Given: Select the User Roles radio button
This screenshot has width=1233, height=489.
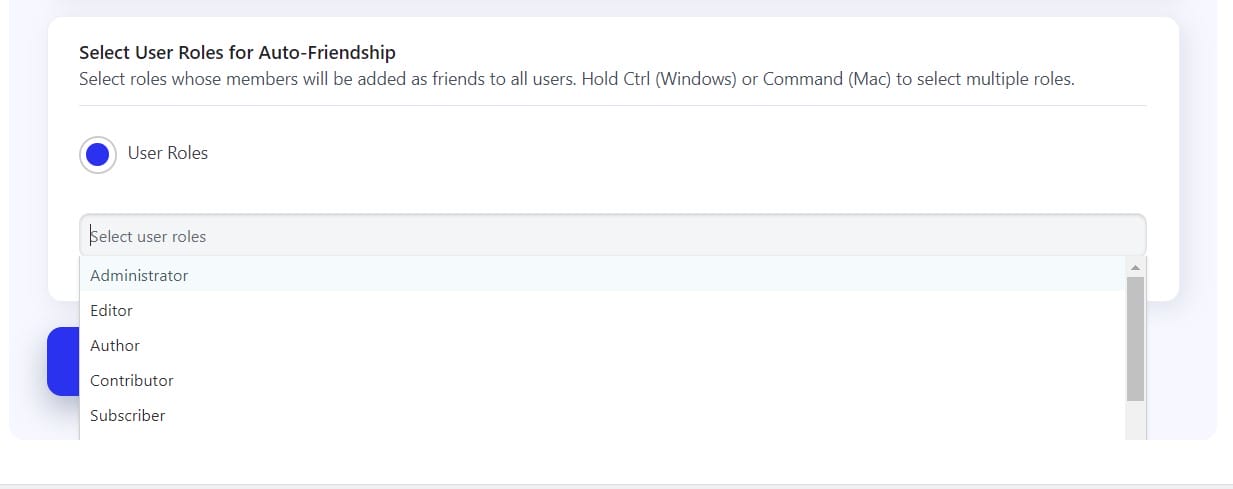Looking at the screenshot, I should click(x=98, y=154).
